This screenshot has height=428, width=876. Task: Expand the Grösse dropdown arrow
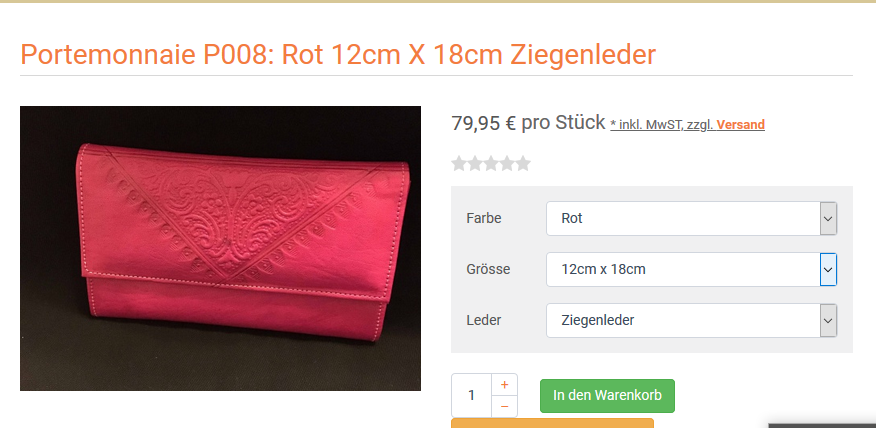click(x=828, y=269)
